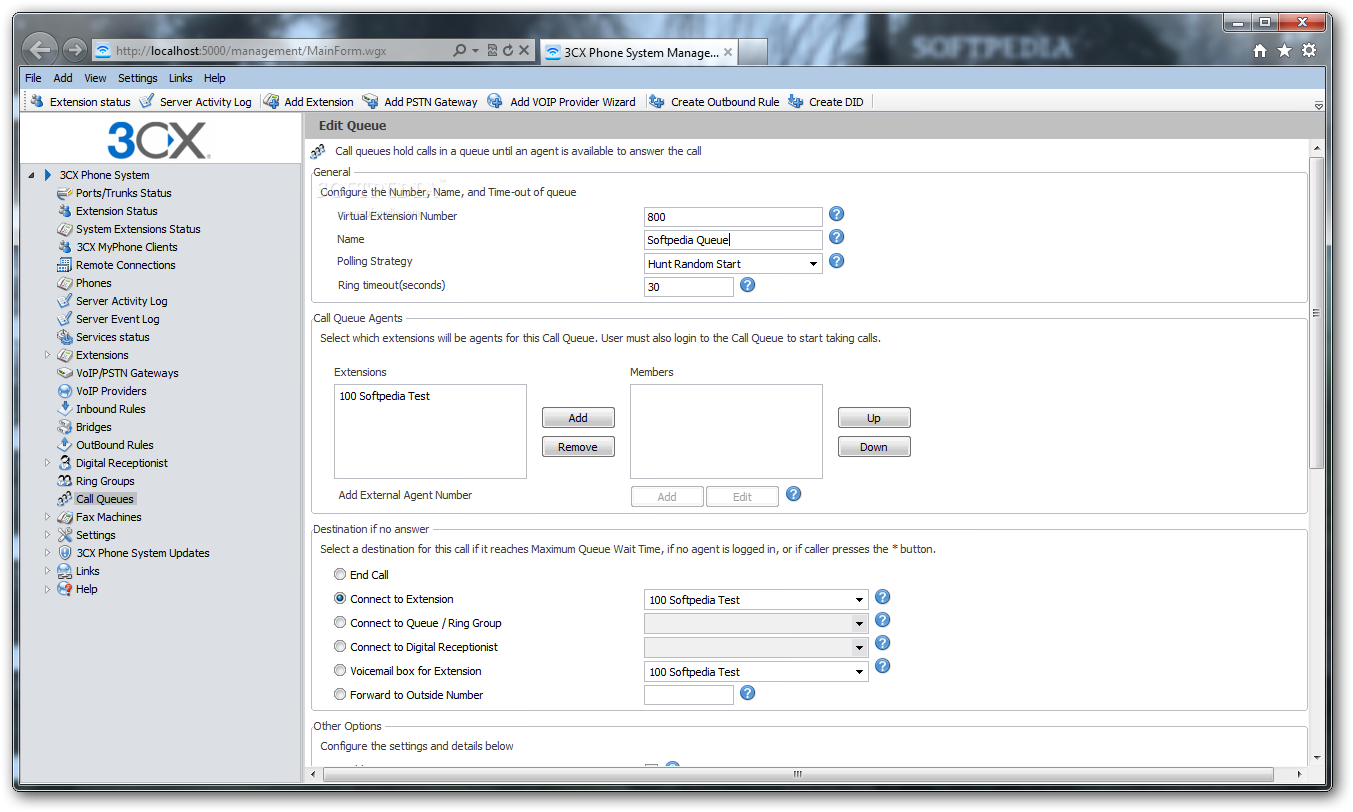1353x812 pixels.
Task: Click the Ring timeout input field
Action: (x=689, y=287)
